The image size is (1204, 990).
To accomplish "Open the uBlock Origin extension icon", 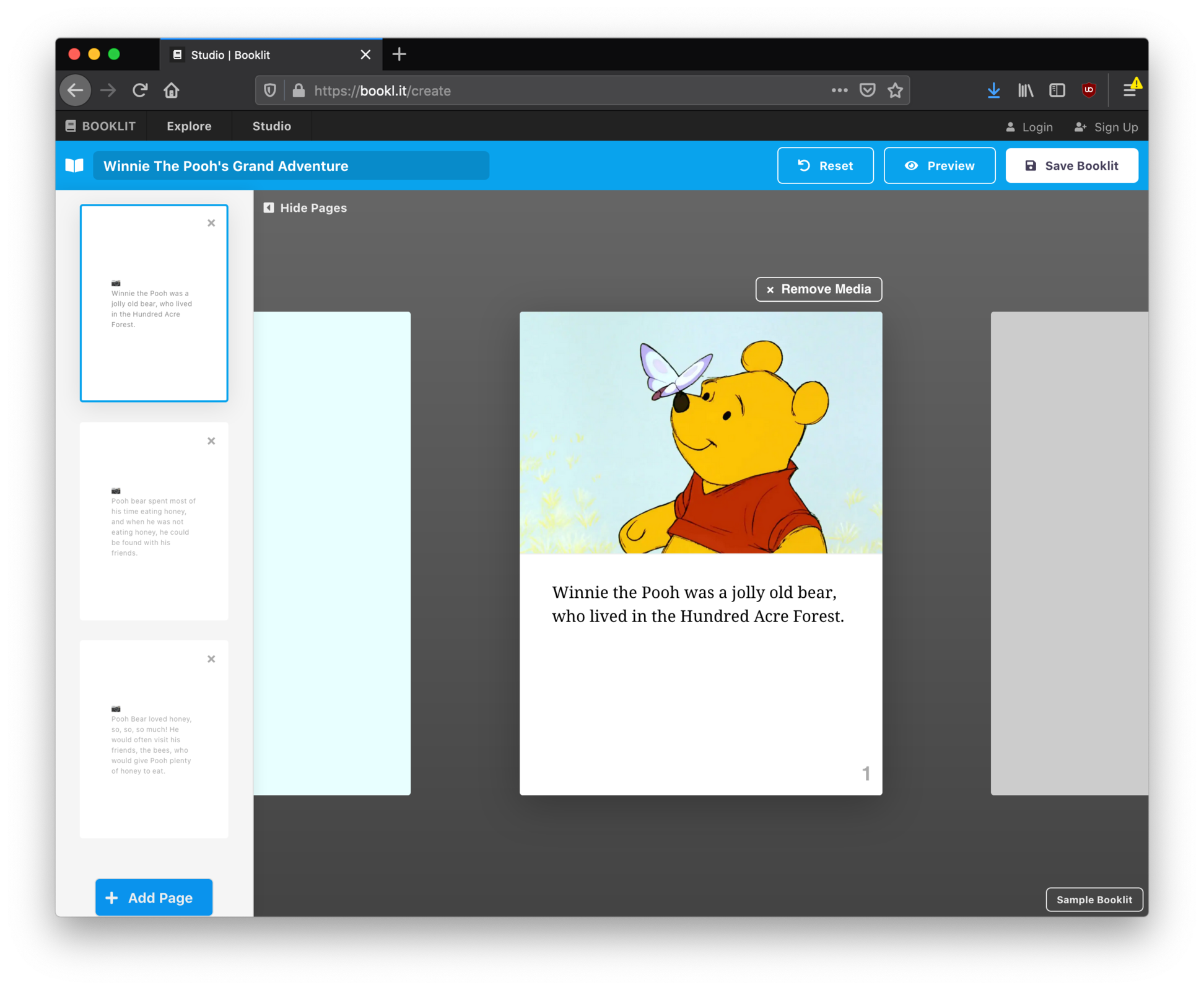I will tap(1089, 90).
